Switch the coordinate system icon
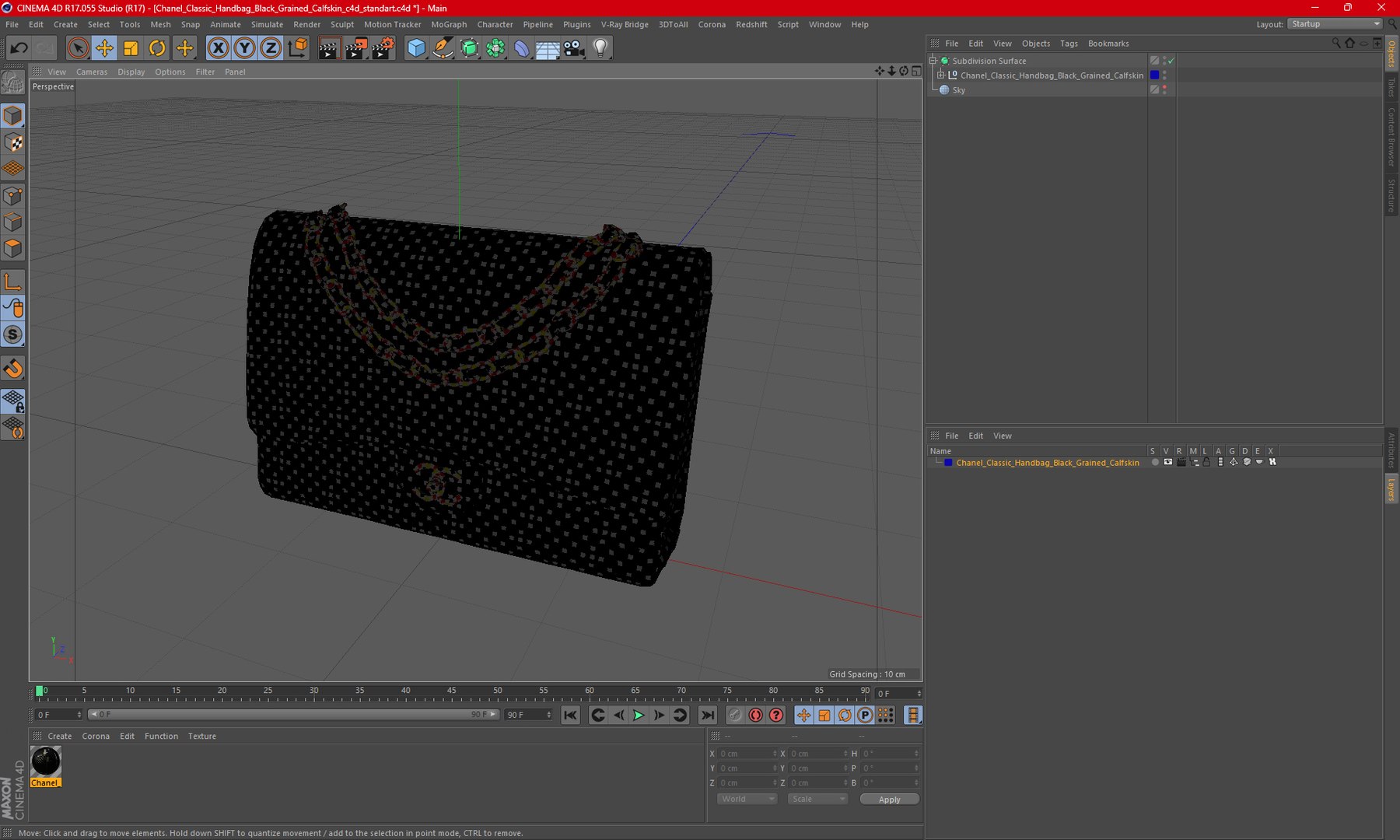This screenshot has height=840, width=1400. [x=297, y=48]
